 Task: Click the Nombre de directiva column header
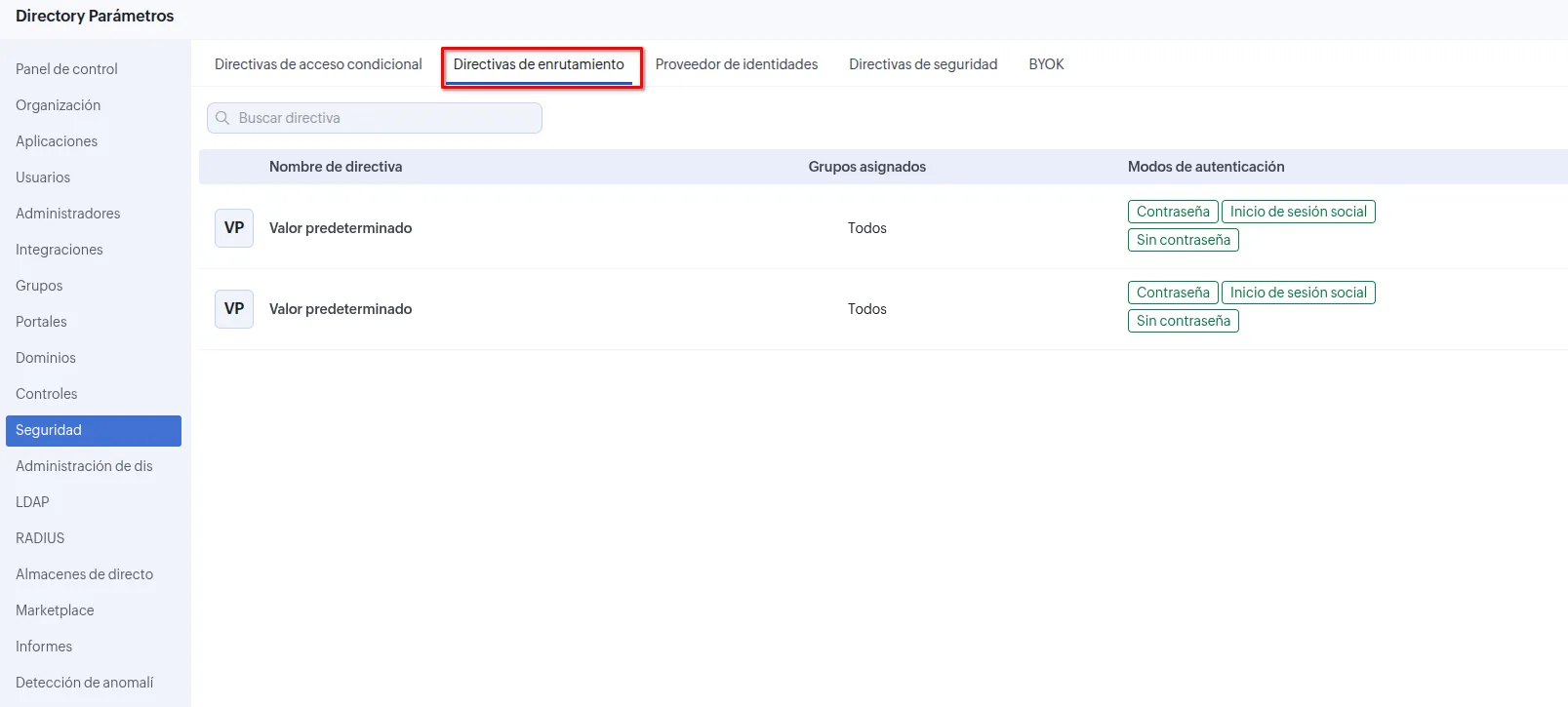tap(336, 167)
